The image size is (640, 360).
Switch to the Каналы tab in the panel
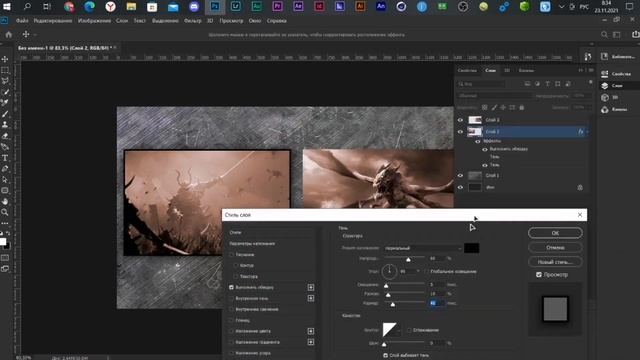526,71
